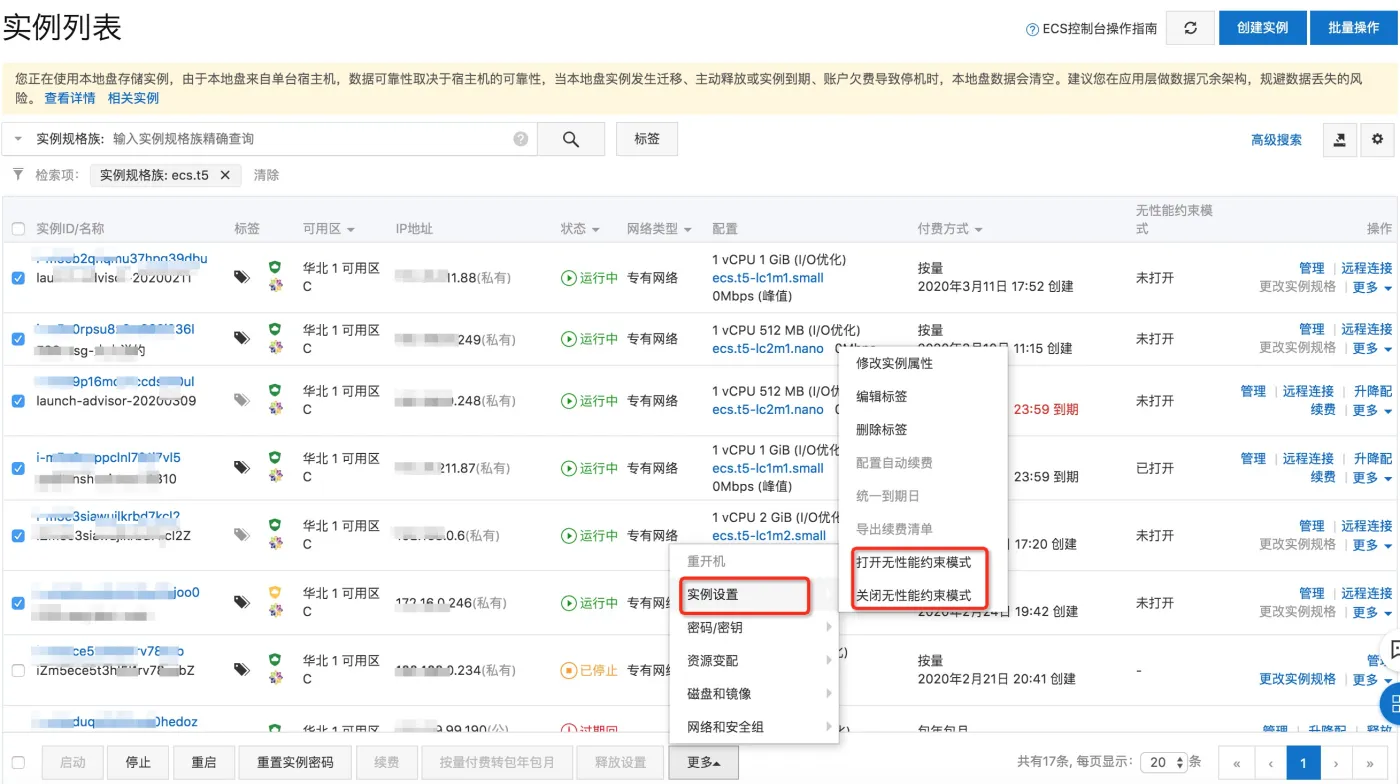Select 编辑标签 menu entry
Screen dimensions: 1400x784
click(881, 396)
